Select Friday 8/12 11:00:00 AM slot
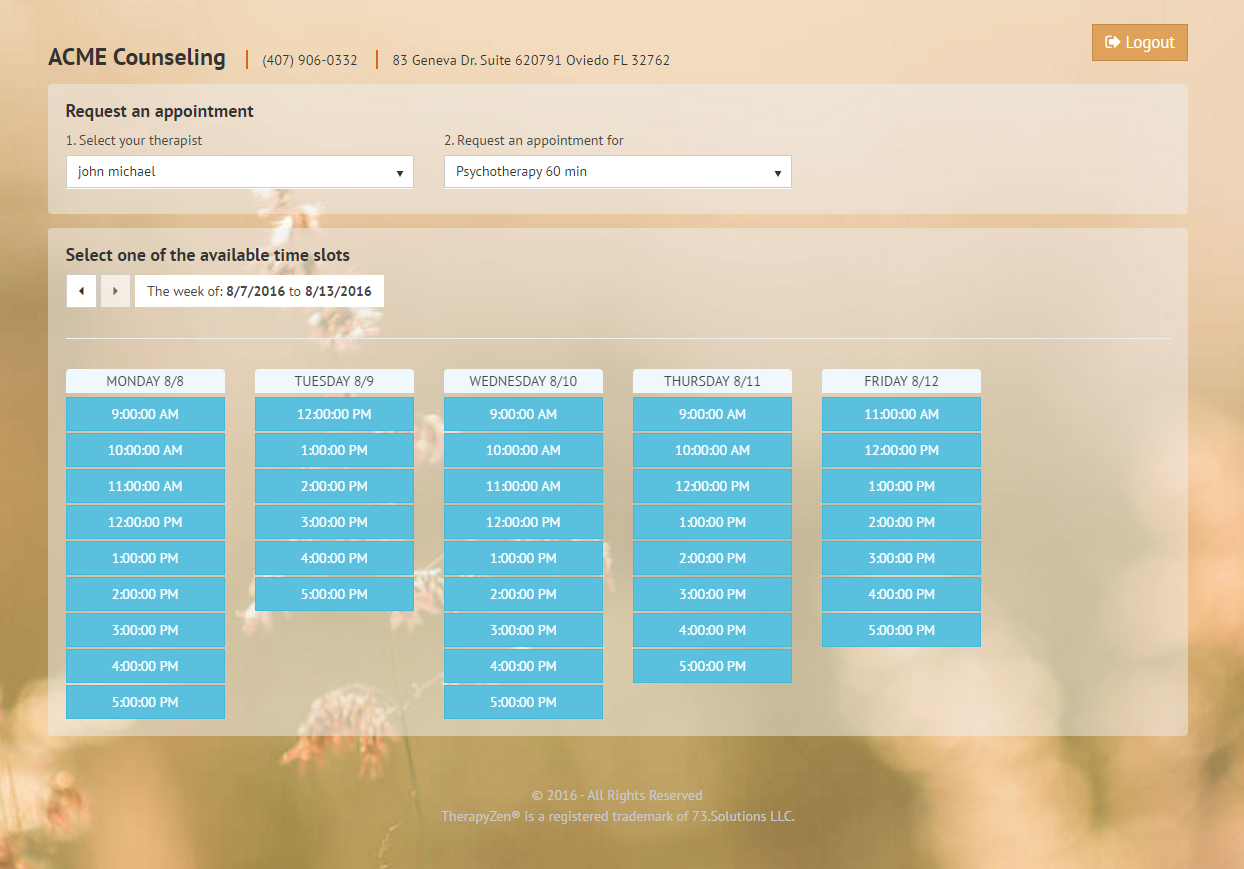1244x869 pixels. [x=901, y=414]
